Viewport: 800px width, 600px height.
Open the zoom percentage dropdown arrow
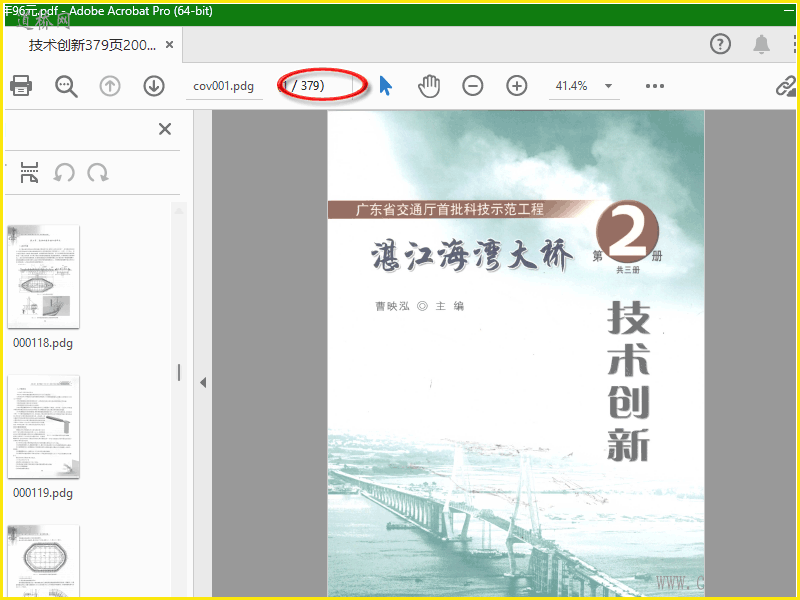tap(608, 86)
